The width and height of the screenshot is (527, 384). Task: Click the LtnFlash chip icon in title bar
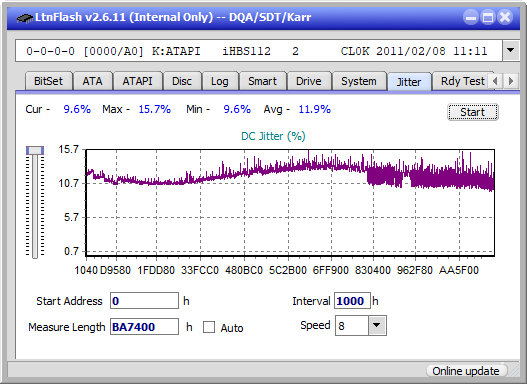pyautogui.click(x=25, y=18)
